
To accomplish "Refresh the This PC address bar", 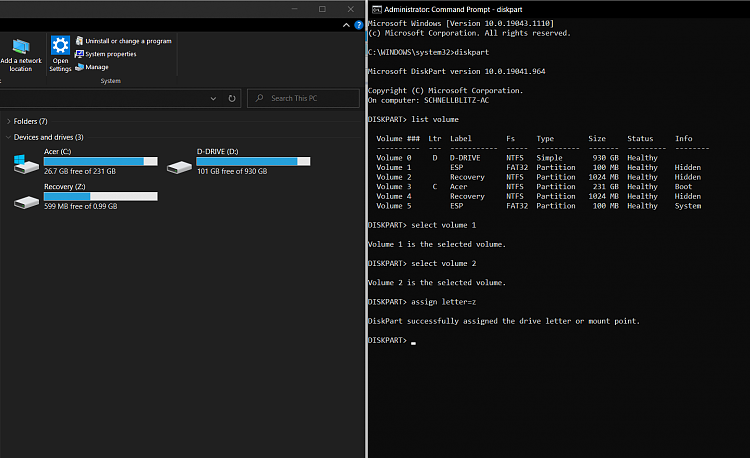I will pyautogui.click(x=232, y=98).
